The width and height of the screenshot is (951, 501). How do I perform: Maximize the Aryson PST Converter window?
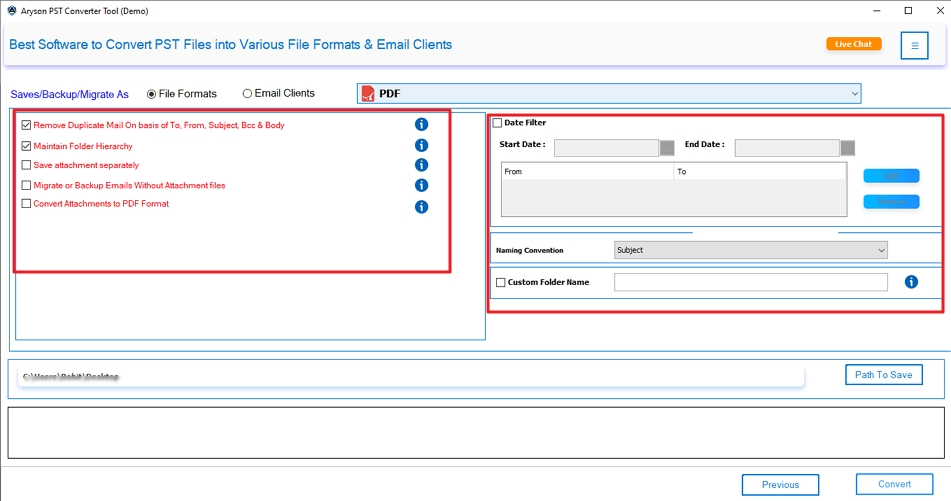click(x=908, y=10)
